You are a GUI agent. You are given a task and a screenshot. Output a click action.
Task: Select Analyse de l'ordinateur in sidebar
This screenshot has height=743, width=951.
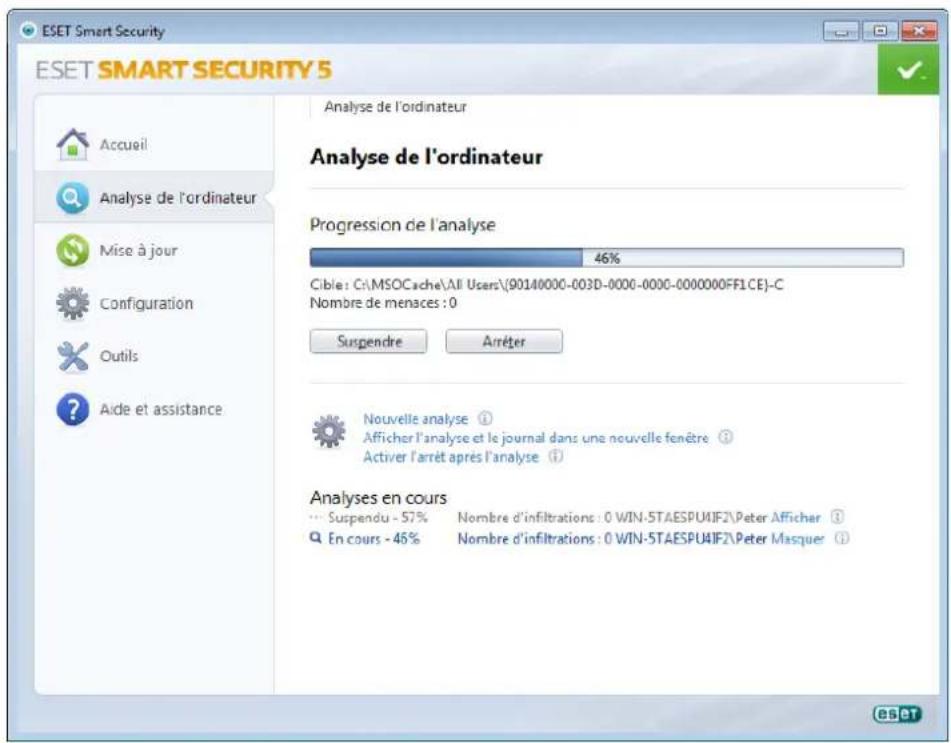154,198
